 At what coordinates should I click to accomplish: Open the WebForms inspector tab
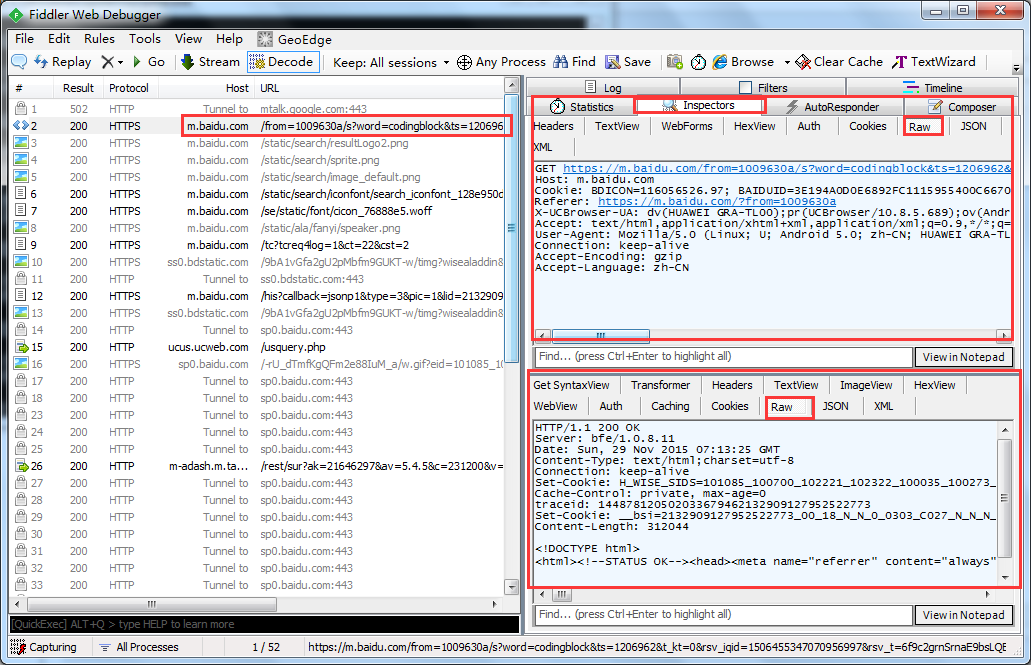[686, 126]
